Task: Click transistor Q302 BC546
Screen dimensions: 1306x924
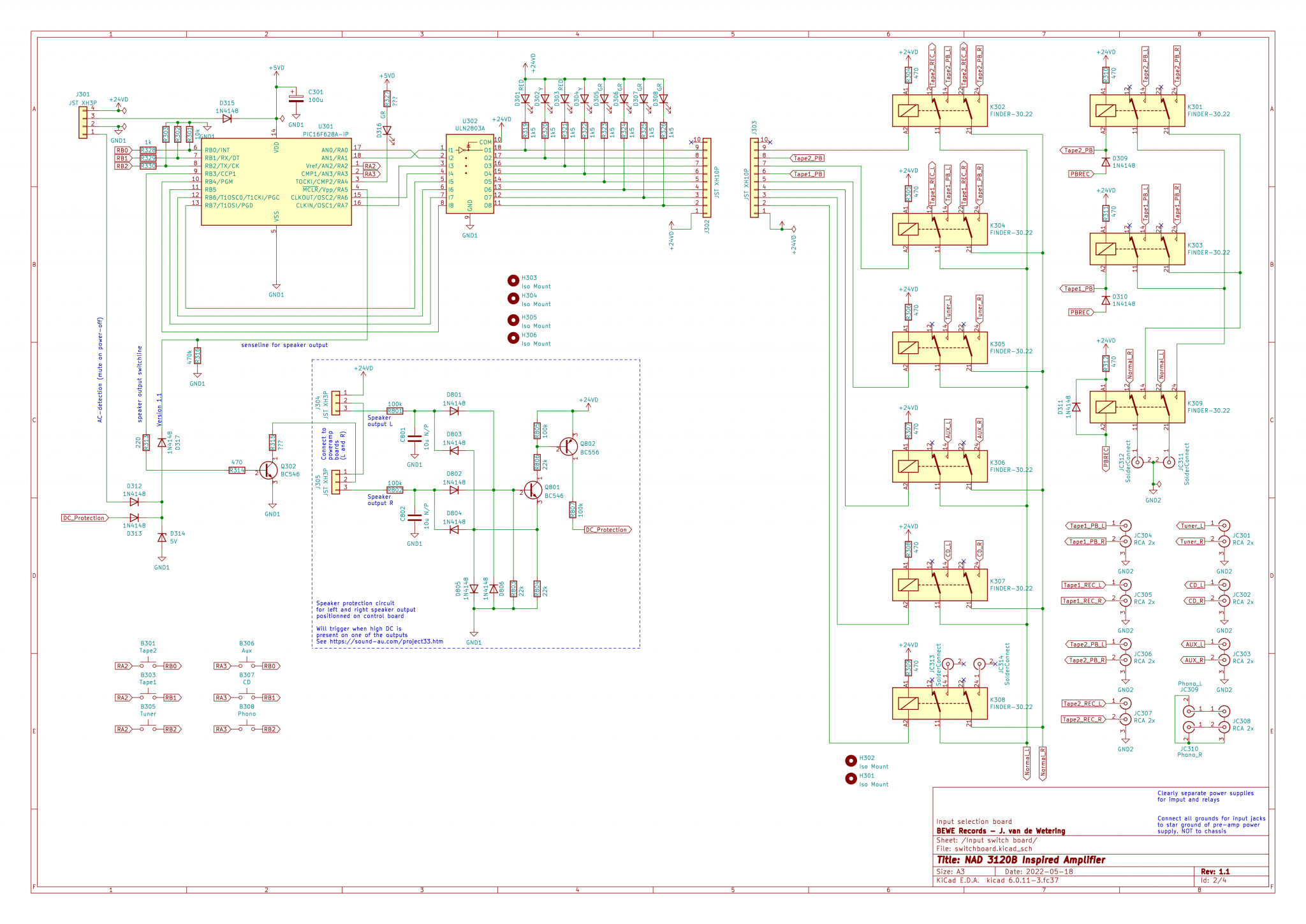Action: tap(269, 471)
